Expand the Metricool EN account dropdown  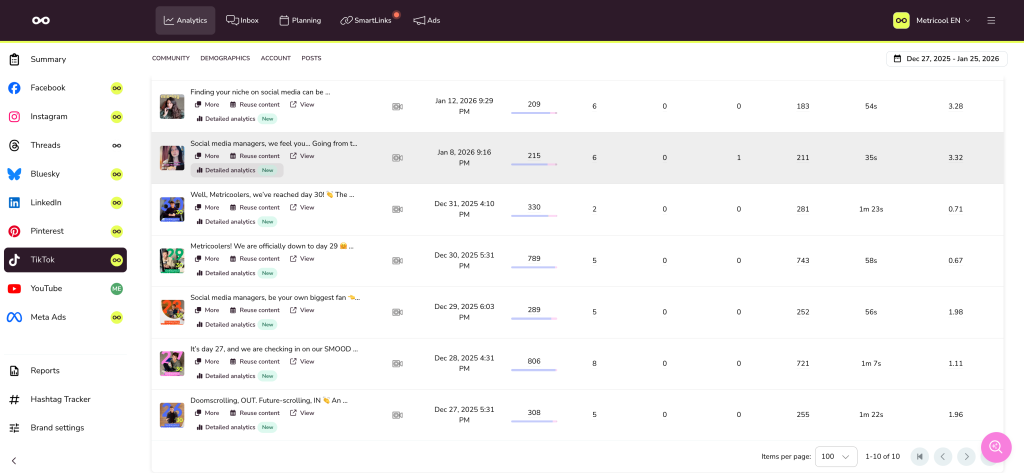[932, 20]
